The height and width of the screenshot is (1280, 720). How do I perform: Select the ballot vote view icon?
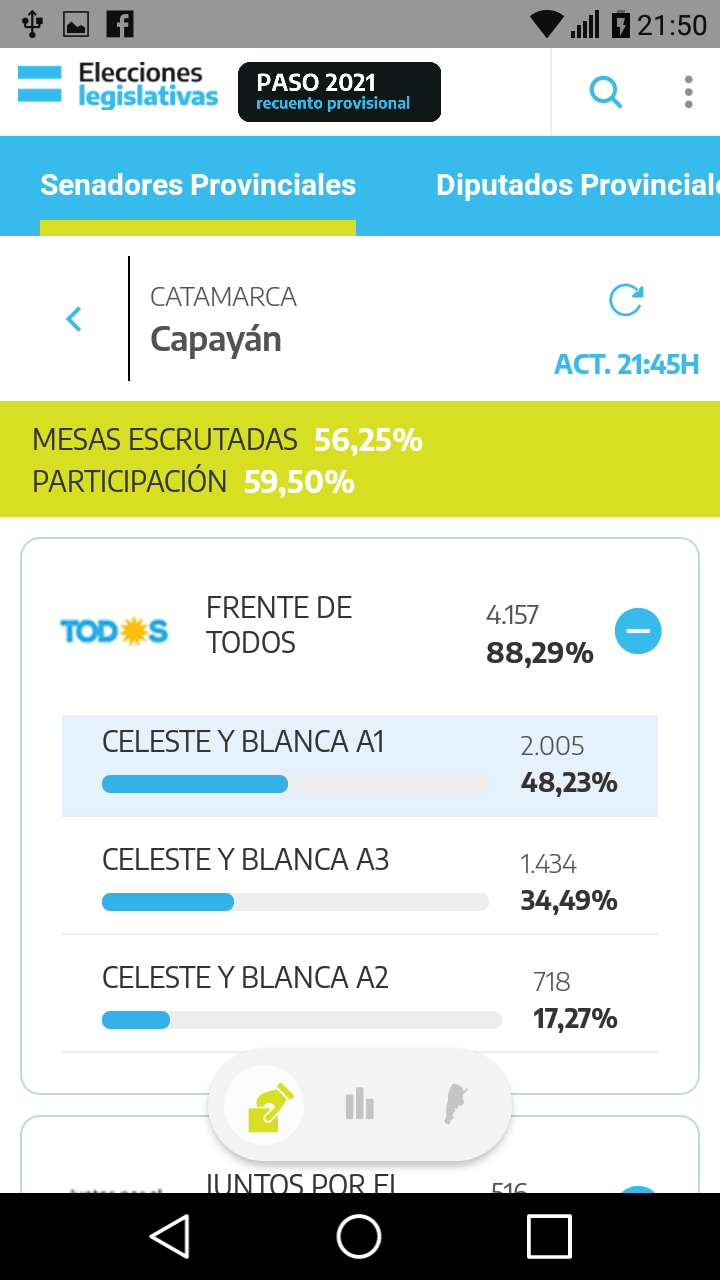(x=265, y=1105)
